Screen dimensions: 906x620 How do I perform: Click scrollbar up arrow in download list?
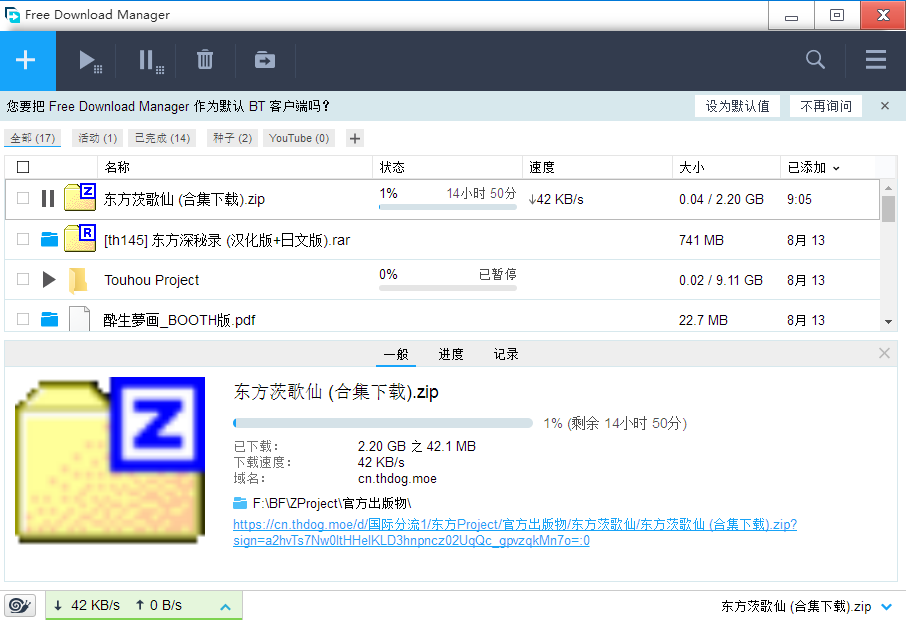[888, 188]
